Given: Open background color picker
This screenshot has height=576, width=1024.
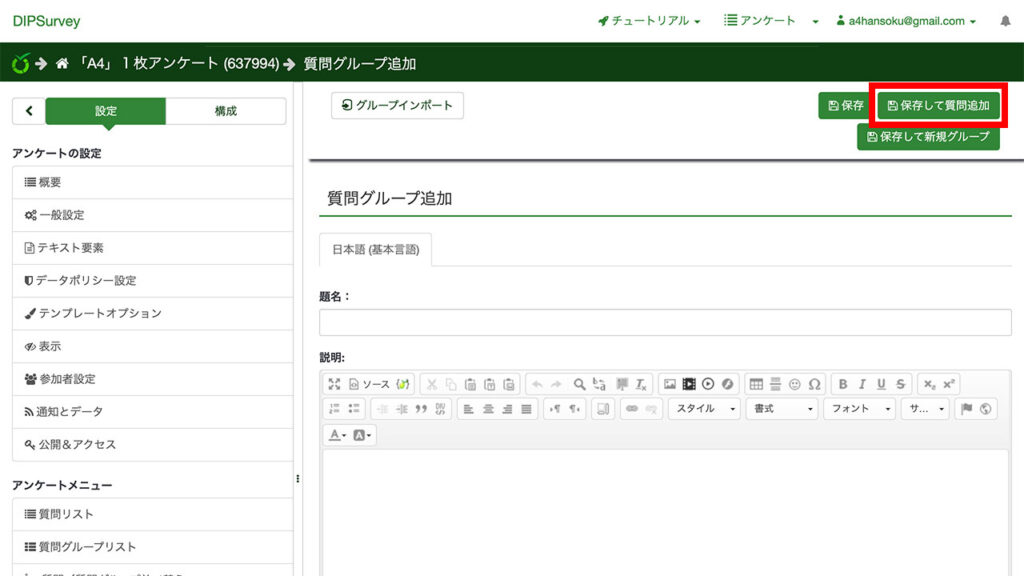Looking at the screenshot, I should pyautogui.click(x=362, y=435).
